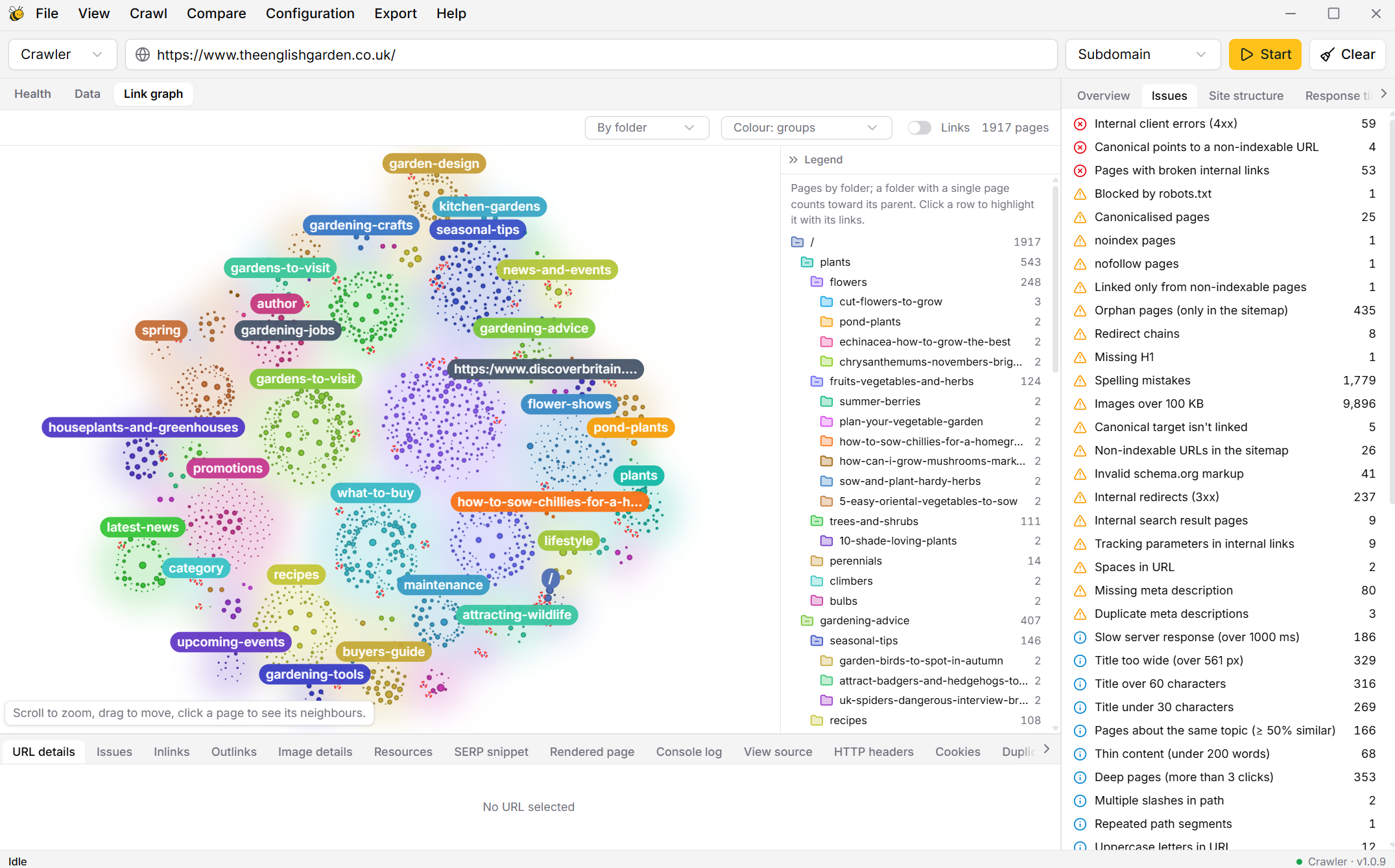Open the Configuration menu

point(310,14)
